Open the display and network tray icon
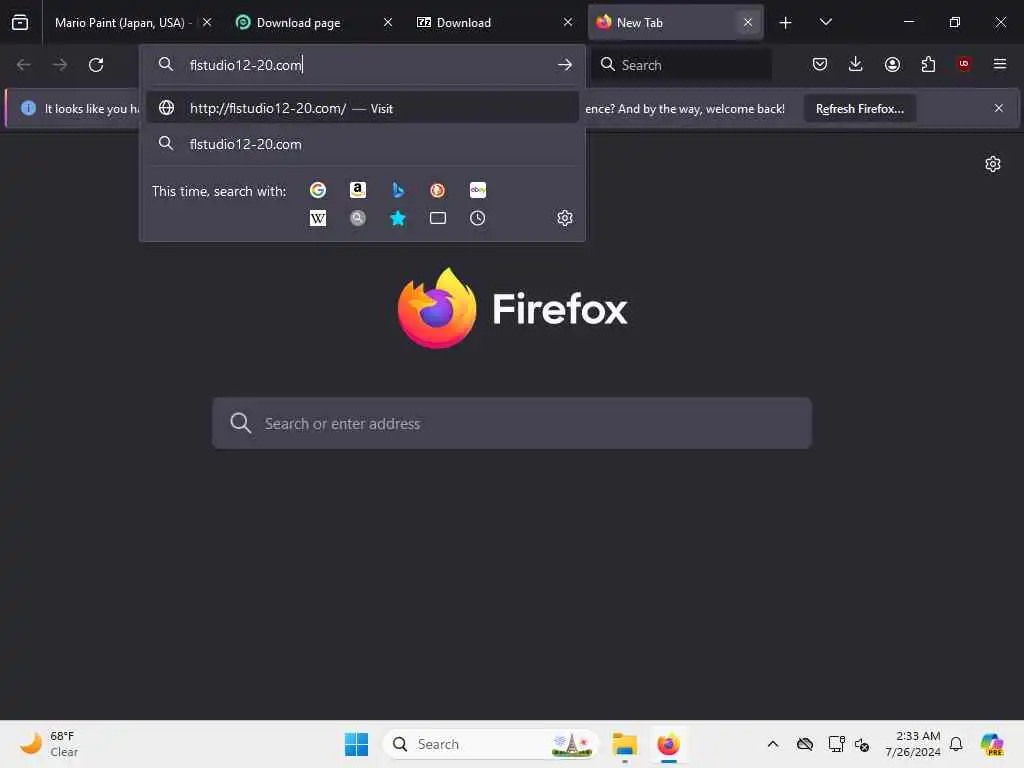The height and width of the screenshot is (768, 1024). pyautogui.click(x=836, y=744)
